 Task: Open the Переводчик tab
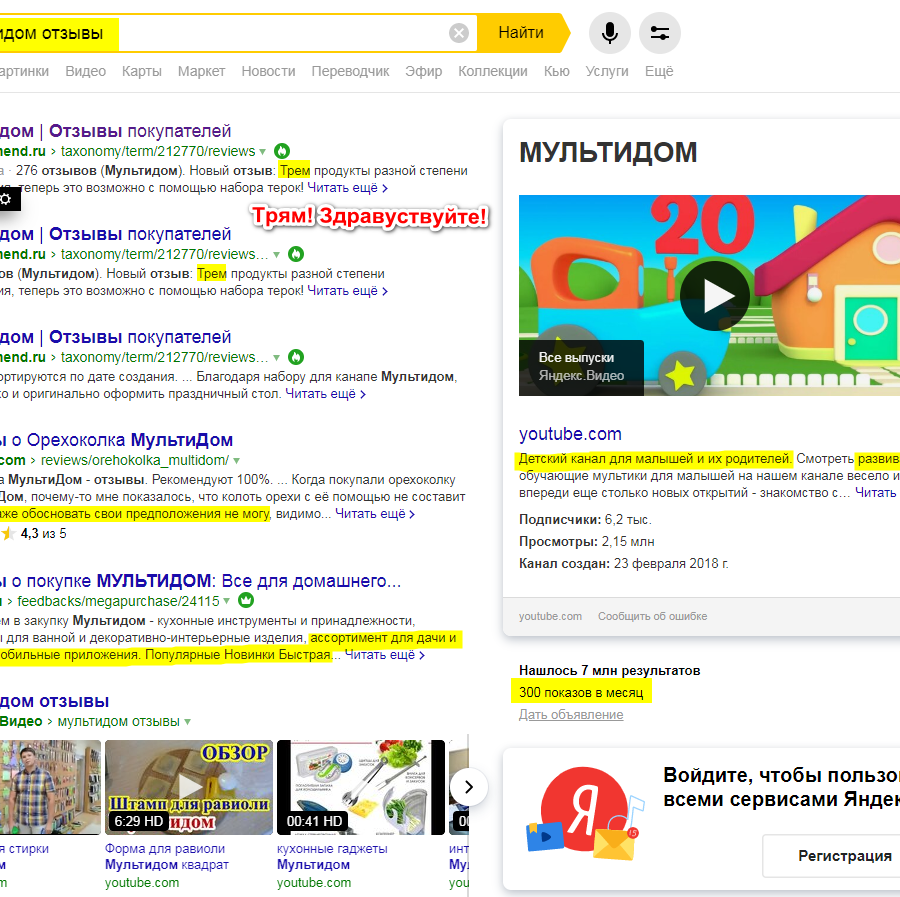point(350,71)
